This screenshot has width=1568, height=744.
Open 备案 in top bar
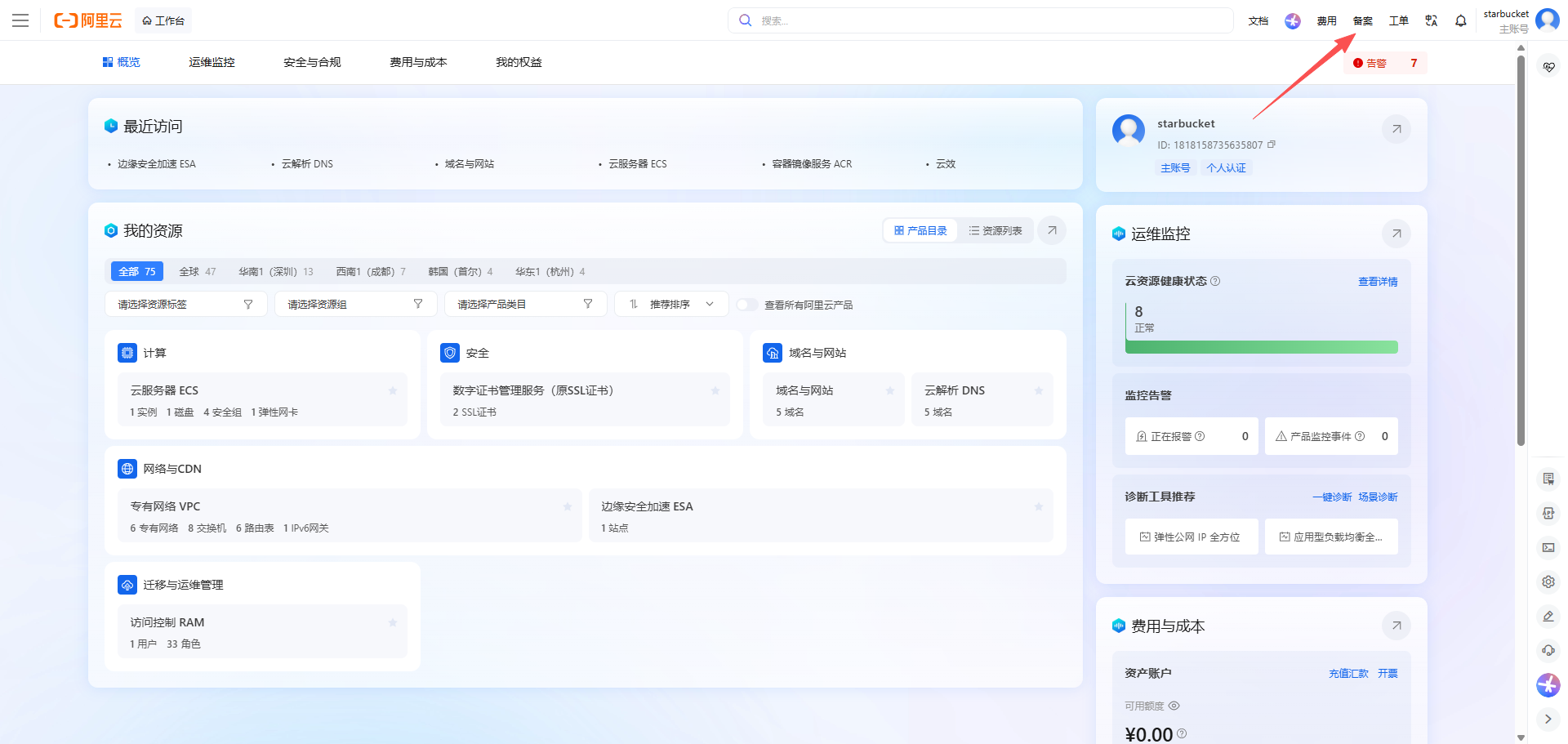click(x=1363, y=20)
